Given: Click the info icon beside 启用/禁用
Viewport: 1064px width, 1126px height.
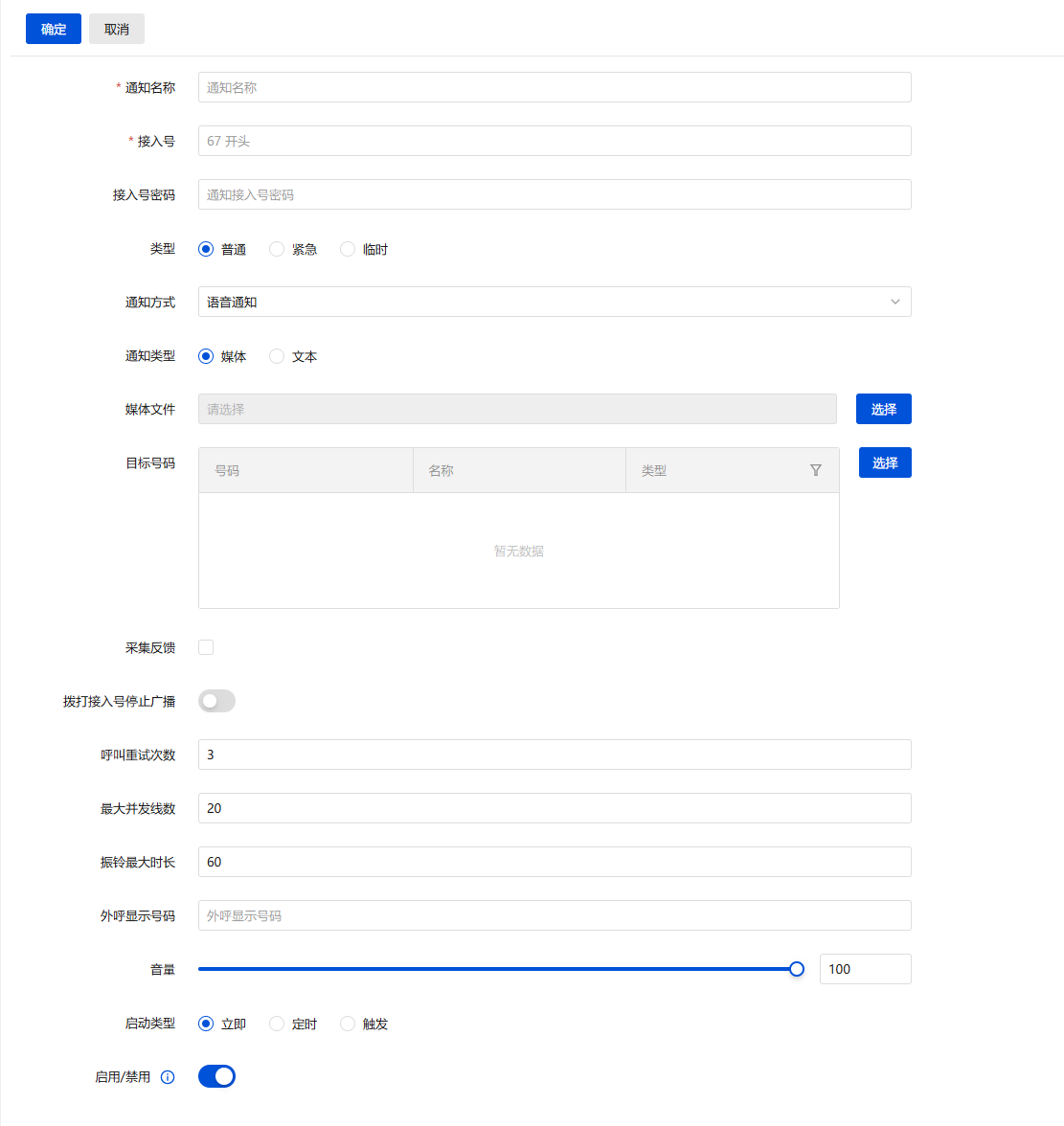Looking at the screenshot, I should click(168, 1077).
